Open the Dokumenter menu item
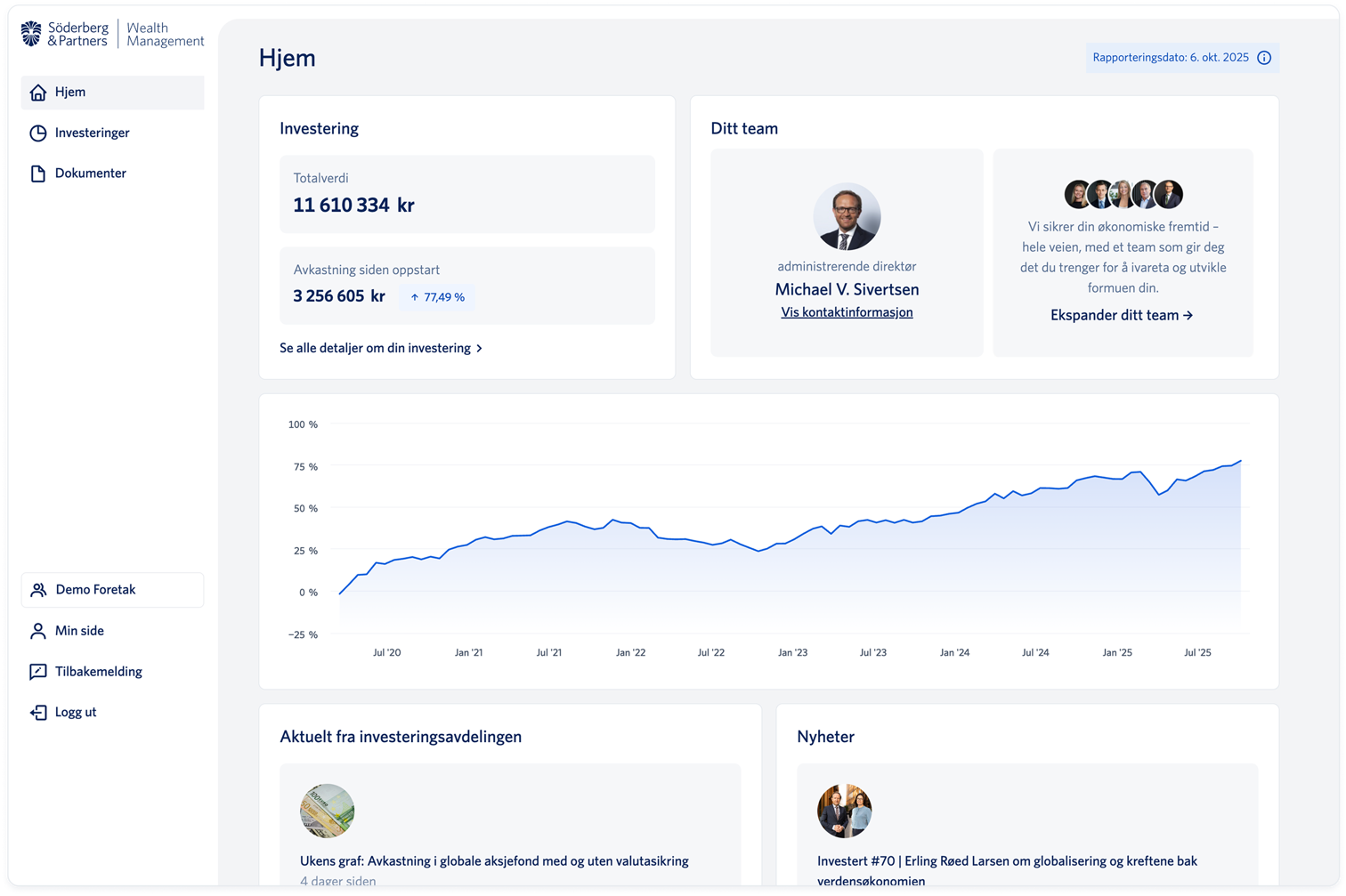1346x896 pixels. (x=90, y=174)
